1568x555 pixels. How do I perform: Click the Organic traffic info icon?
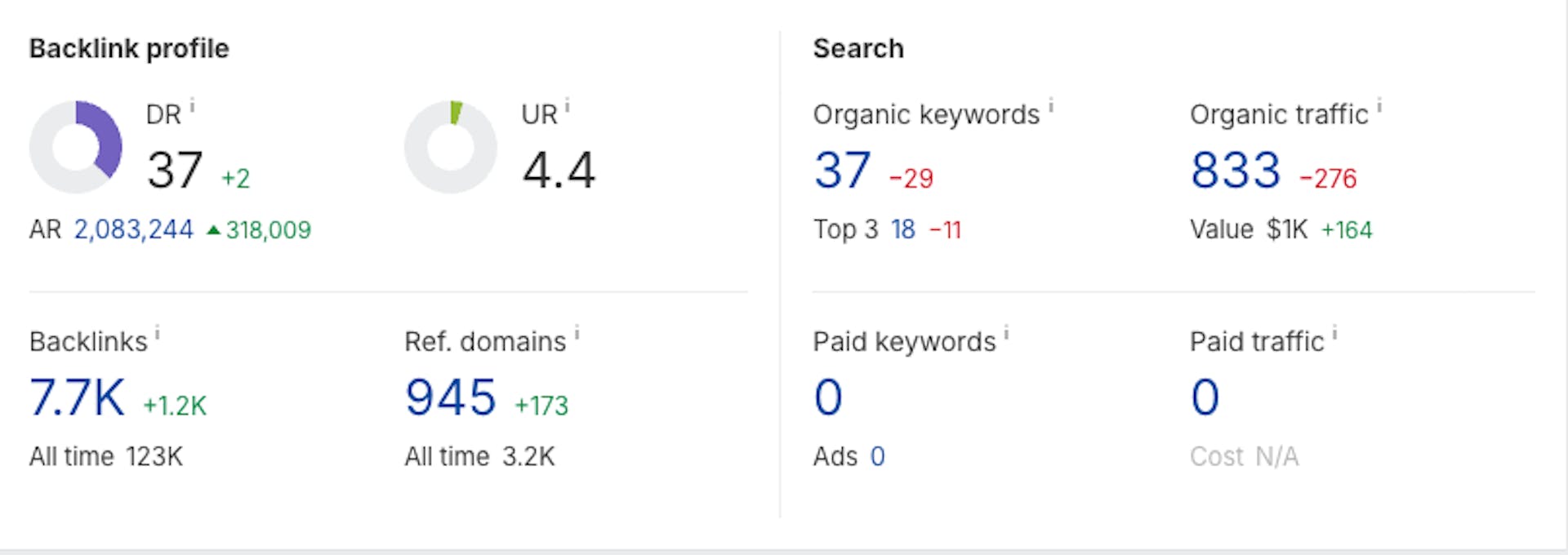[1379, 105]
